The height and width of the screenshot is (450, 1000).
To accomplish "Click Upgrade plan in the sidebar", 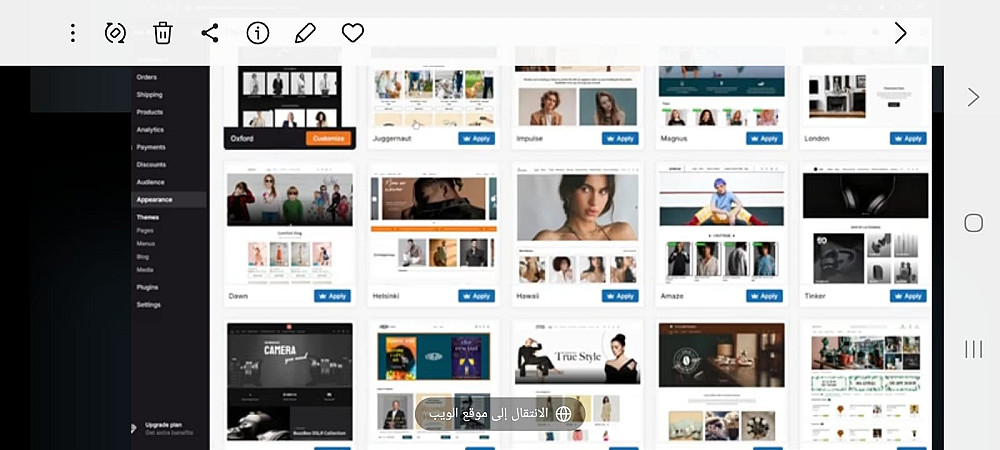I will pyautogui.click(x=163, y=425).
